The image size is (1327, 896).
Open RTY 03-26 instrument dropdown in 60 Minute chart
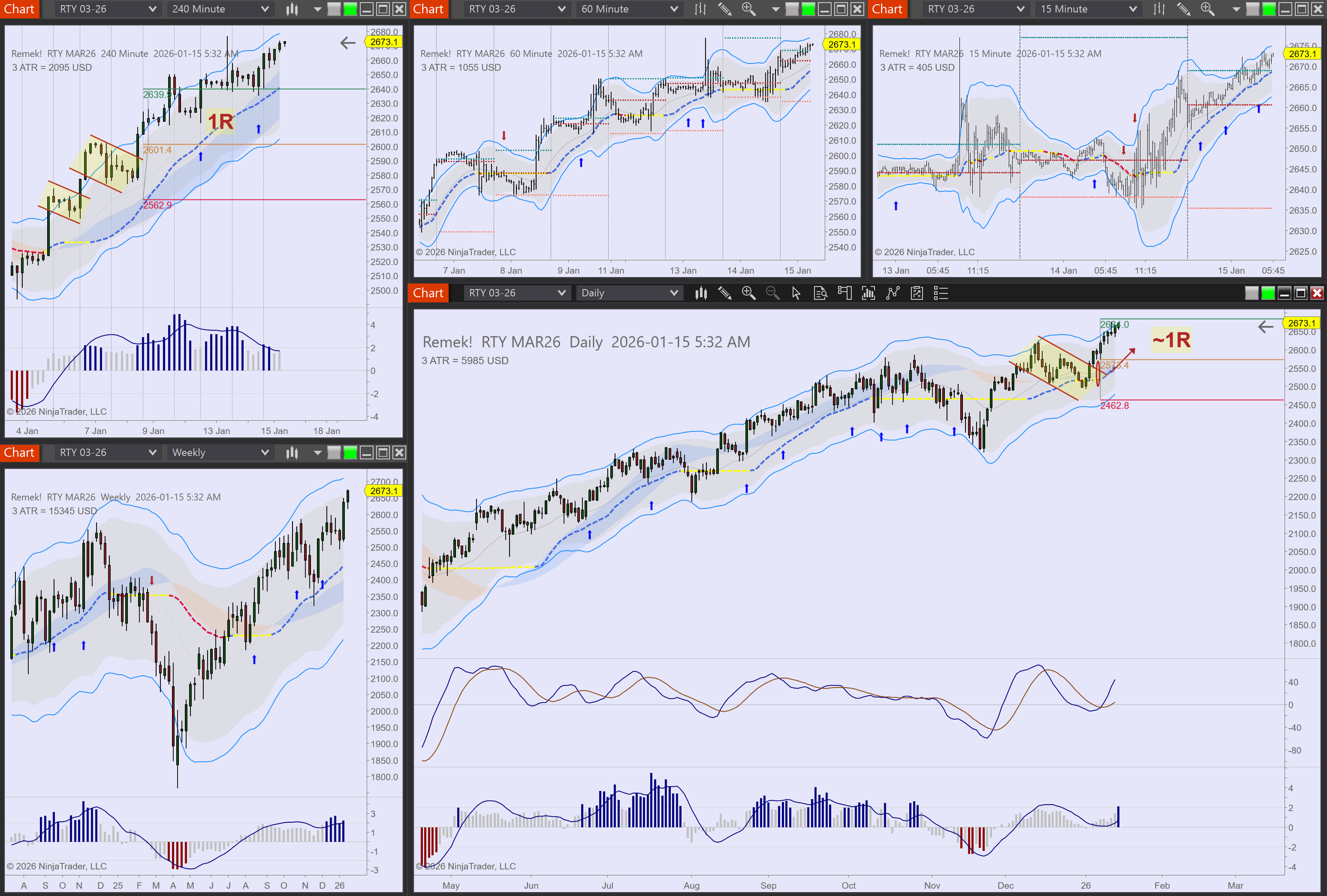[x=561, y=9]
